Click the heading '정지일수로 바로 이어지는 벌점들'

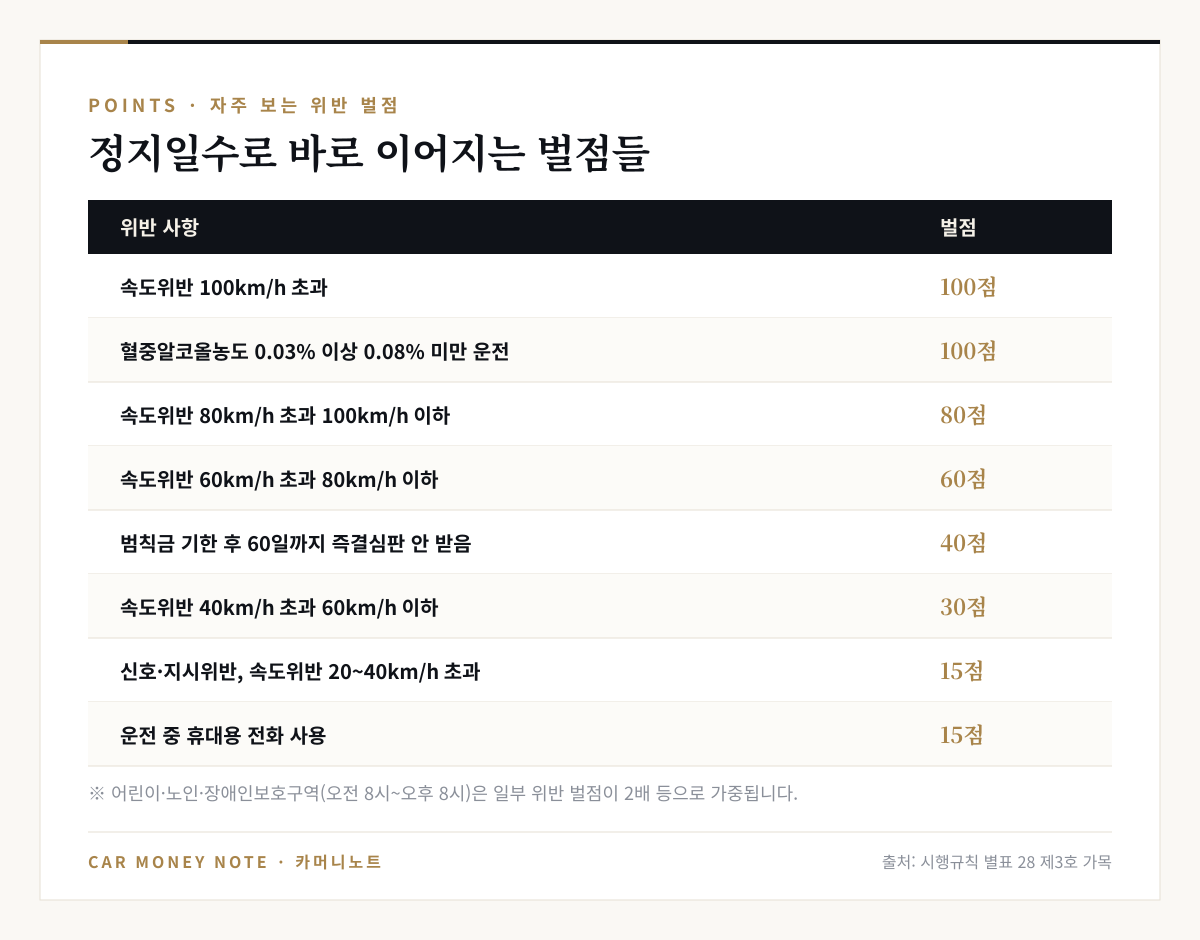click(369, 155)
